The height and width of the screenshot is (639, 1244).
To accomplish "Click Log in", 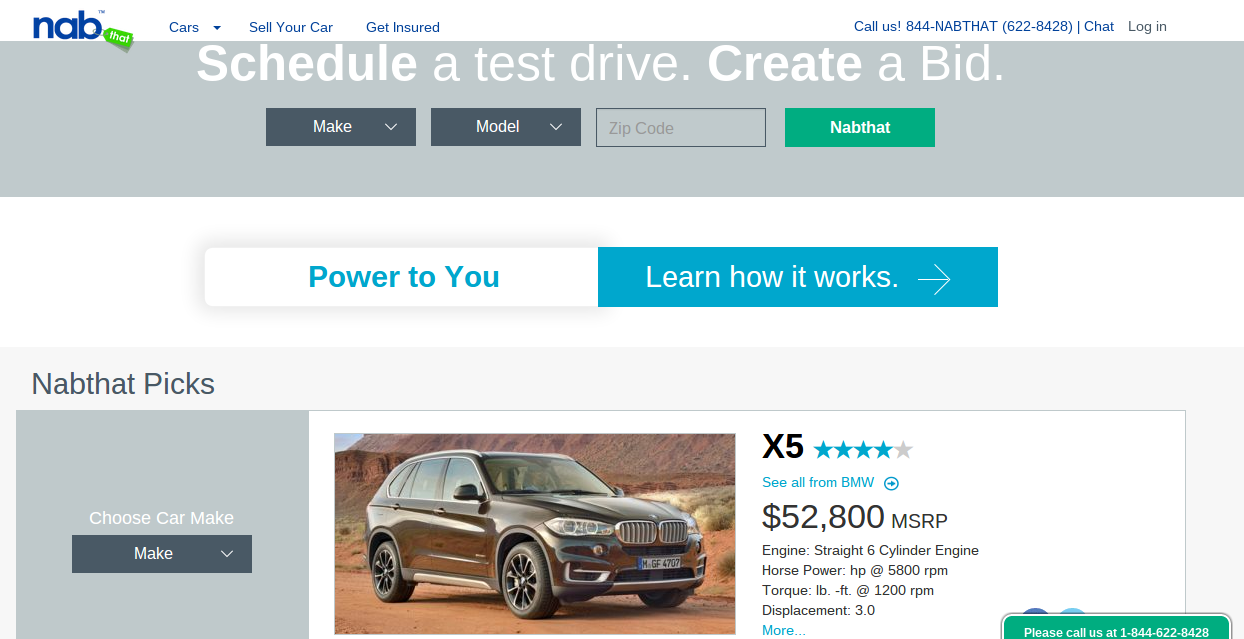I will tap(1147, 26).
